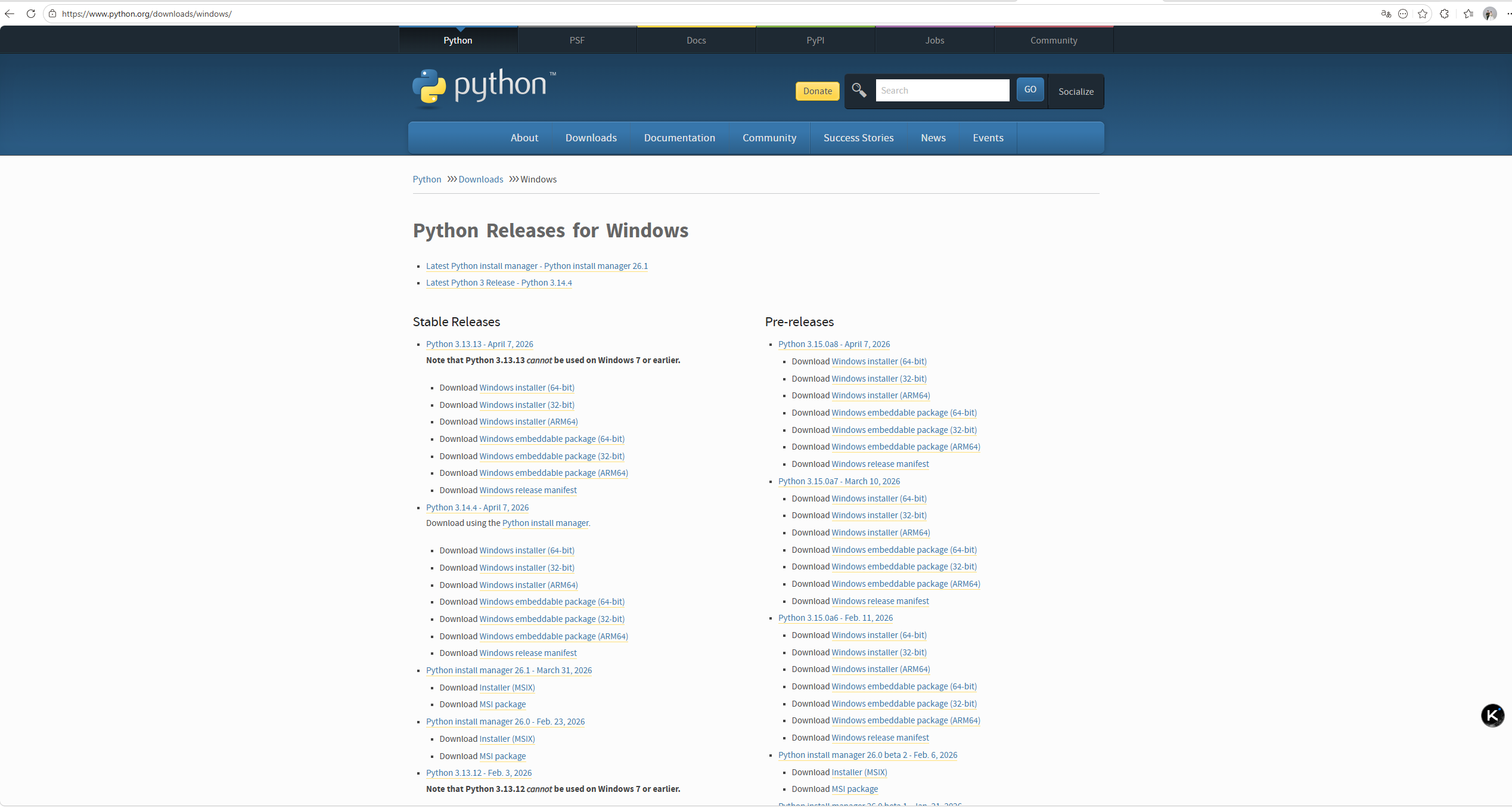
Task: Open the Docs top tab
Action: [696, 41]
